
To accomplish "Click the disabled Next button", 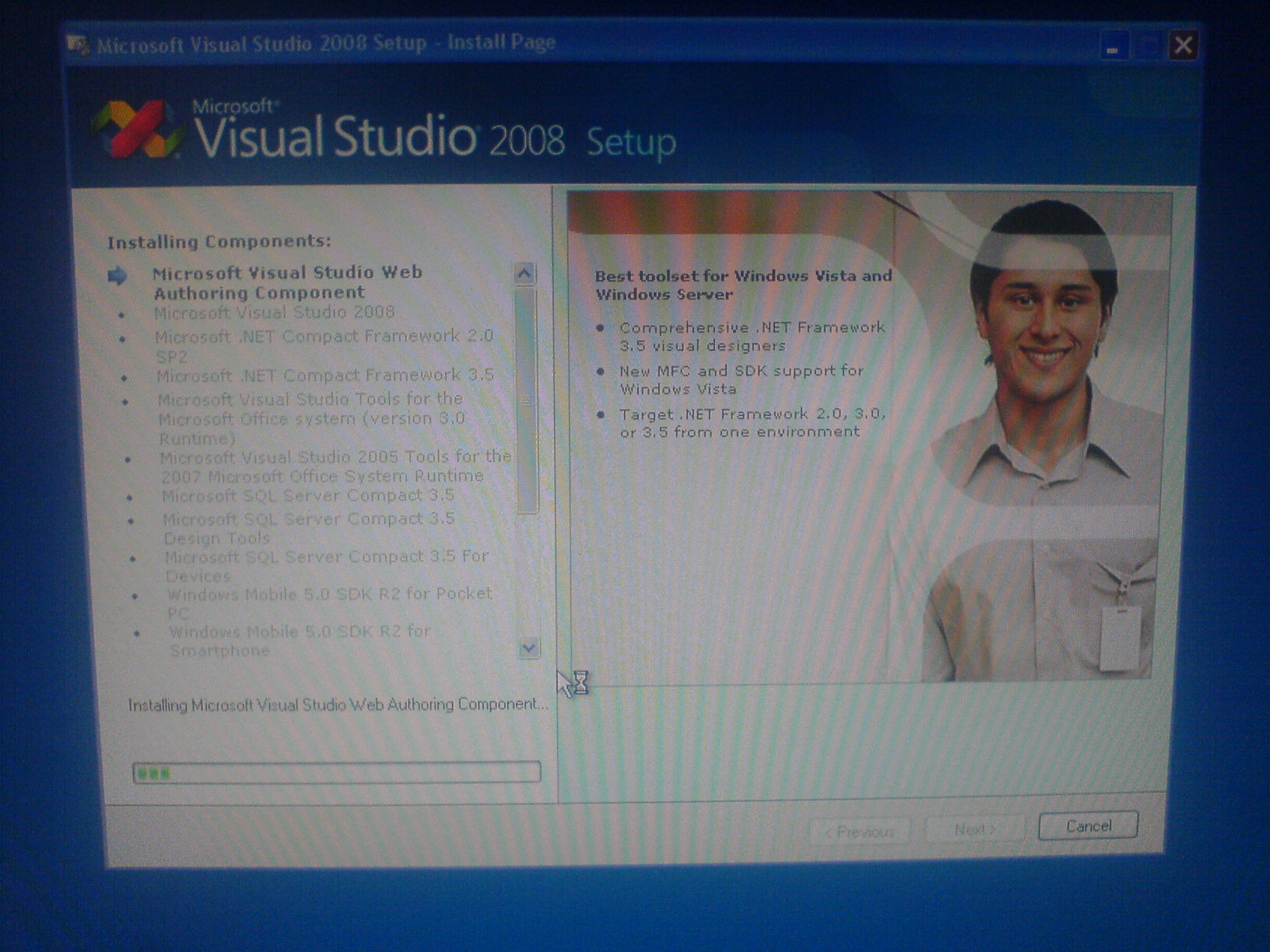I will [974, 830].
